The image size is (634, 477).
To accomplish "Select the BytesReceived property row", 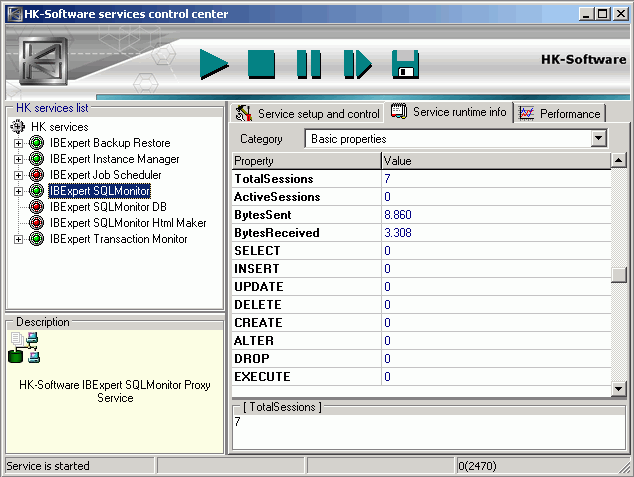I will tap(421, 232).
